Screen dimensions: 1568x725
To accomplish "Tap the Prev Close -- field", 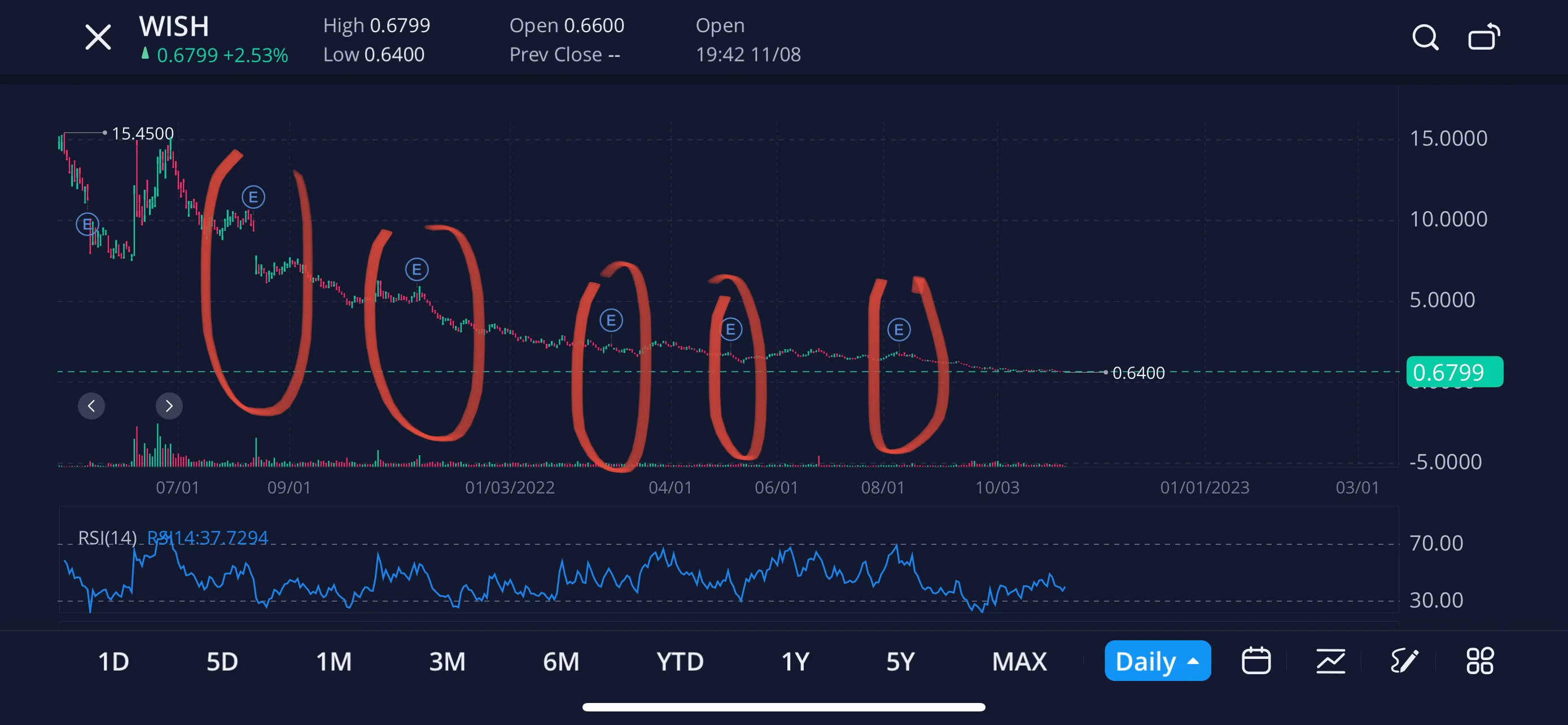I will (565, 54).
